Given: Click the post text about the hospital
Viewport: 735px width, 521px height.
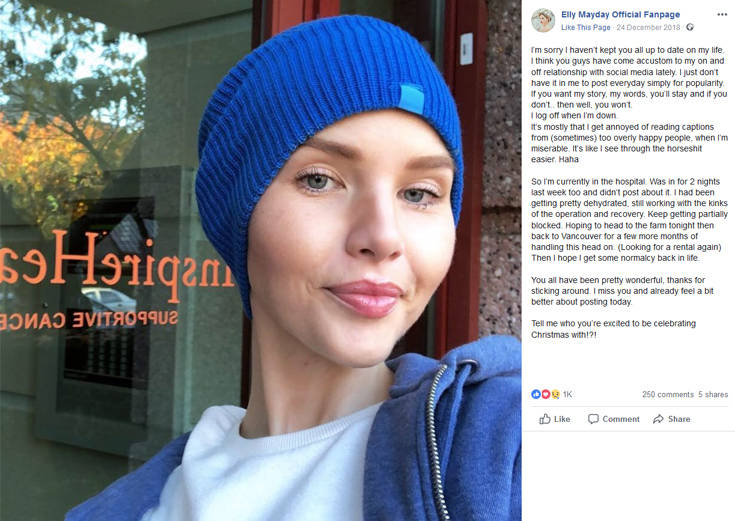Looking at the screenshot, I should point(629,219).
